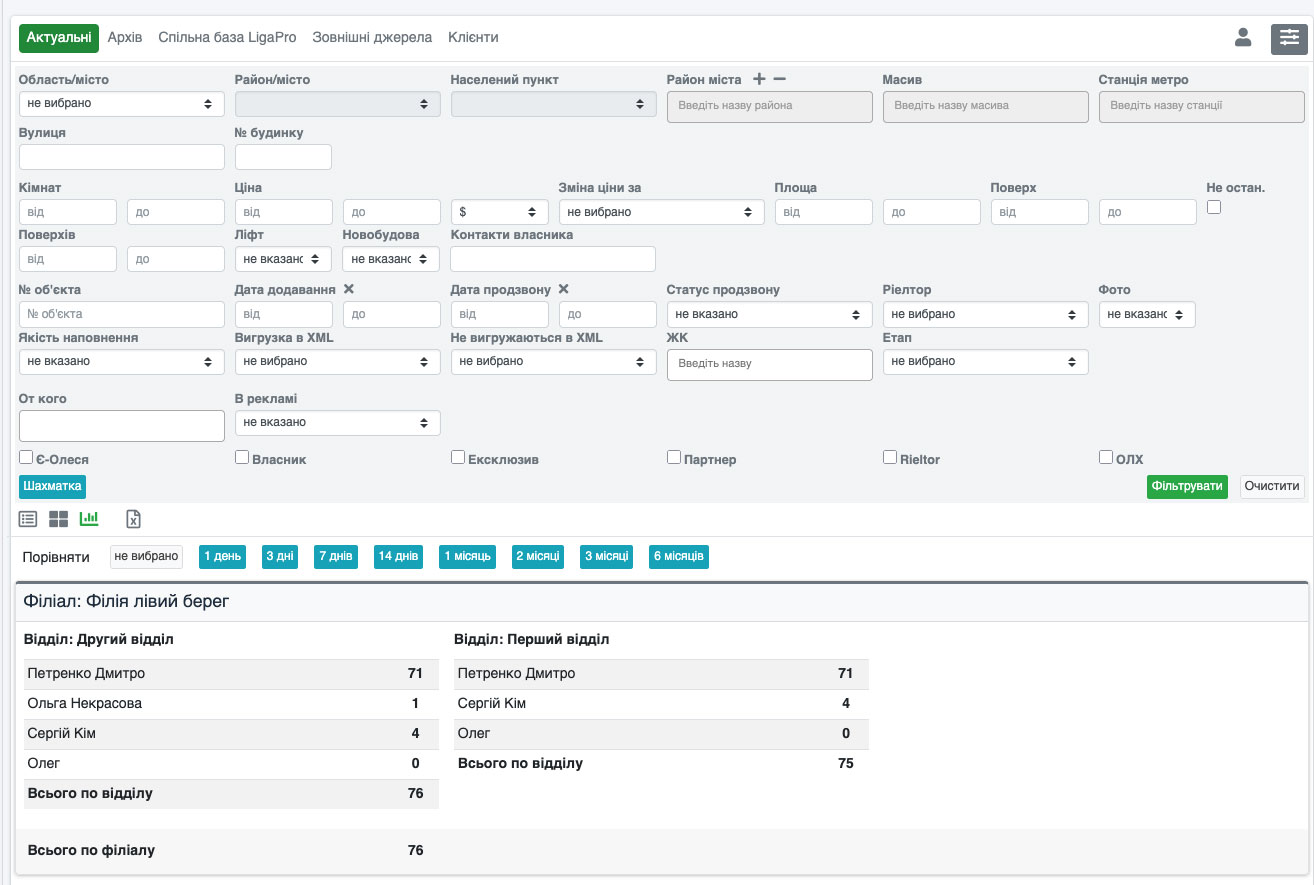This screenshot has width=1314, height=885.
Task: Check the ОЛХ checkbox
Action: (x=1106, y=457)
